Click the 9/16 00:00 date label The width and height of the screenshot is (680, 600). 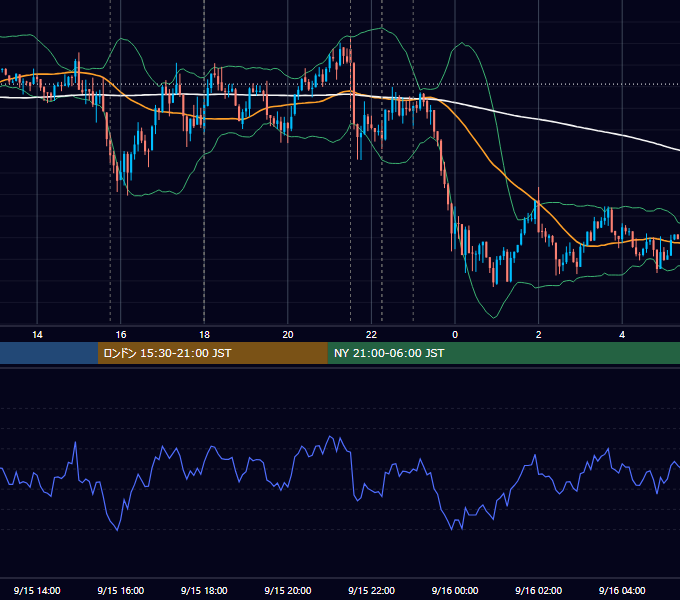pyautogui.click(x=455, y=590)
